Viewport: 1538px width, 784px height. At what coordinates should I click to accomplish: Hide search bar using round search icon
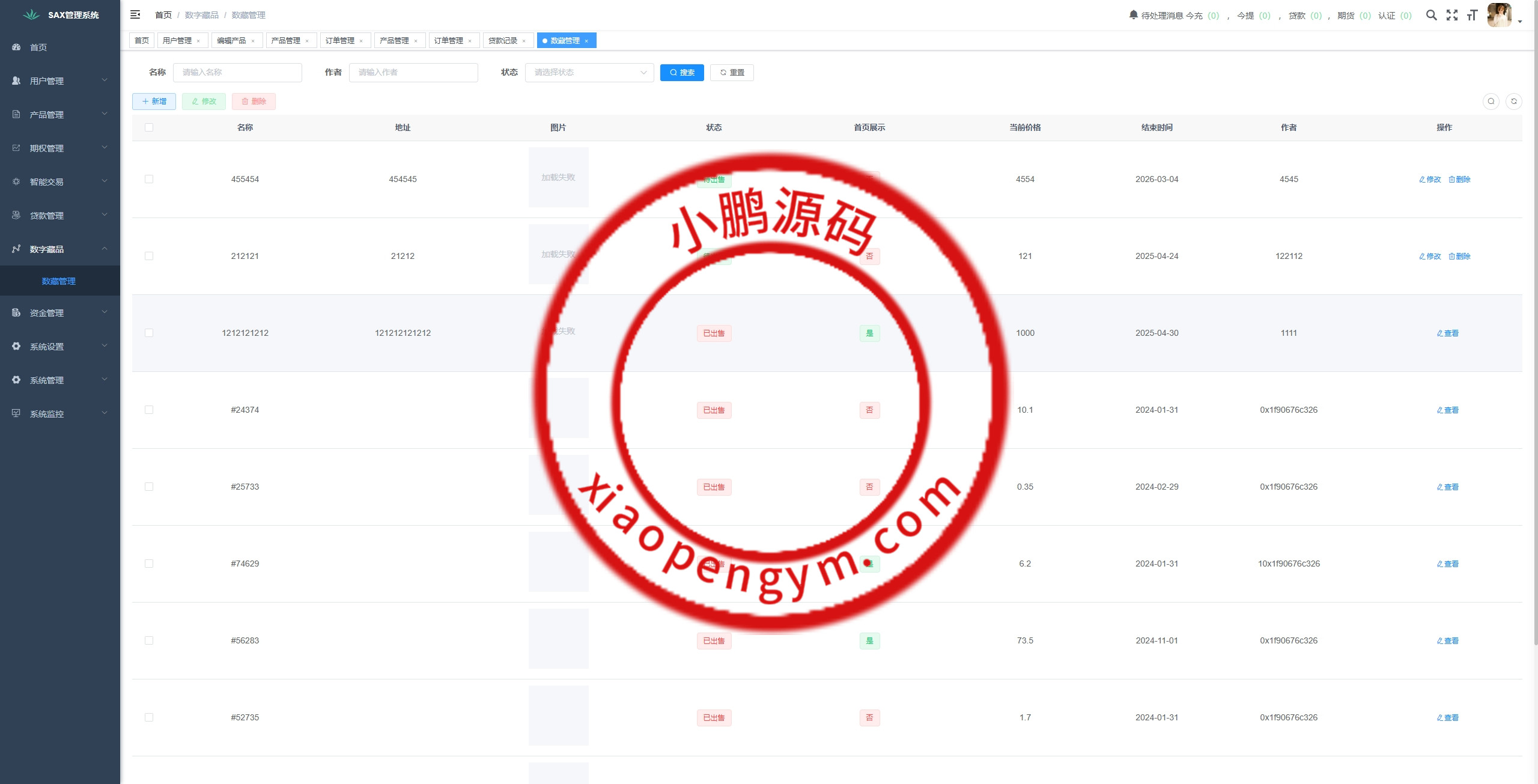tap(1491, 102)
